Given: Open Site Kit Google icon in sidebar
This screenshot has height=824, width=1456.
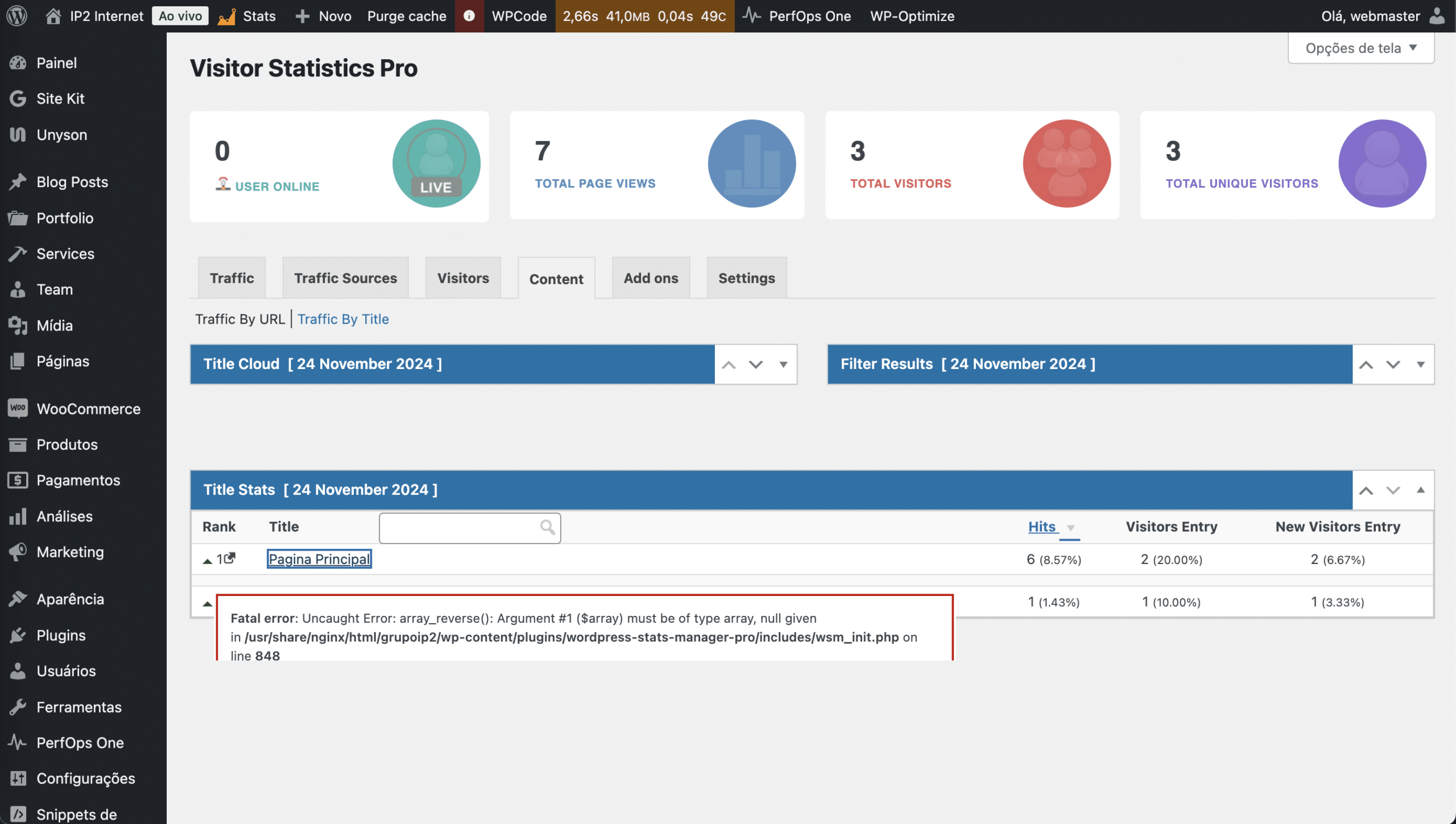Looking at the screenshot, I should point(18,98).
